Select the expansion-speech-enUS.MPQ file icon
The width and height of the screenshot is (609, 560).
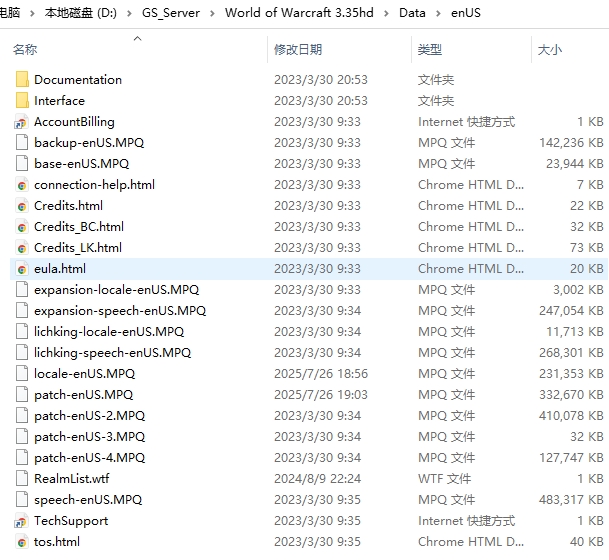(x=22, y=311)
